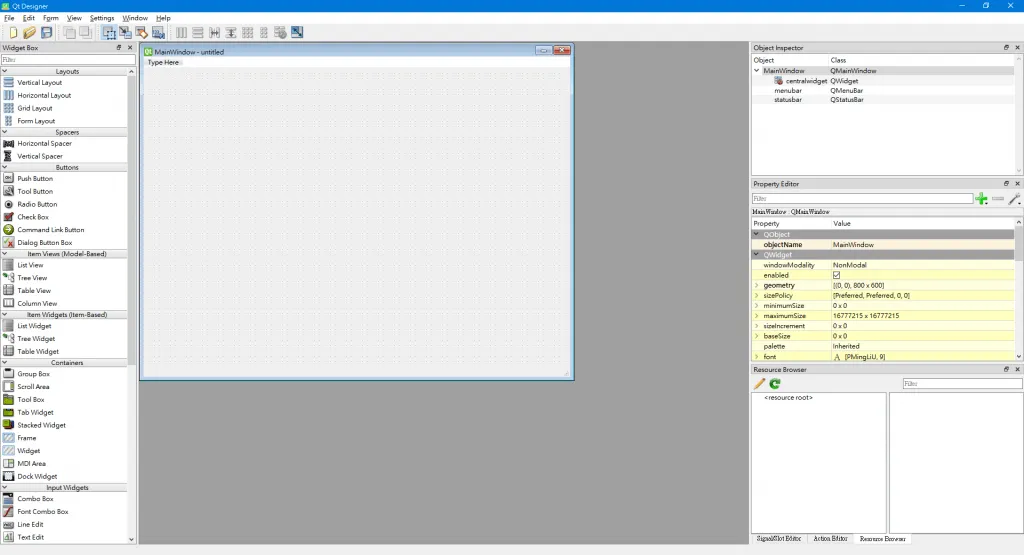Image resolution: width=1024 pixels, height=555 pixels.
Task: Select the Edit Widgets mode icon
Action: click(x=109, y=33)
